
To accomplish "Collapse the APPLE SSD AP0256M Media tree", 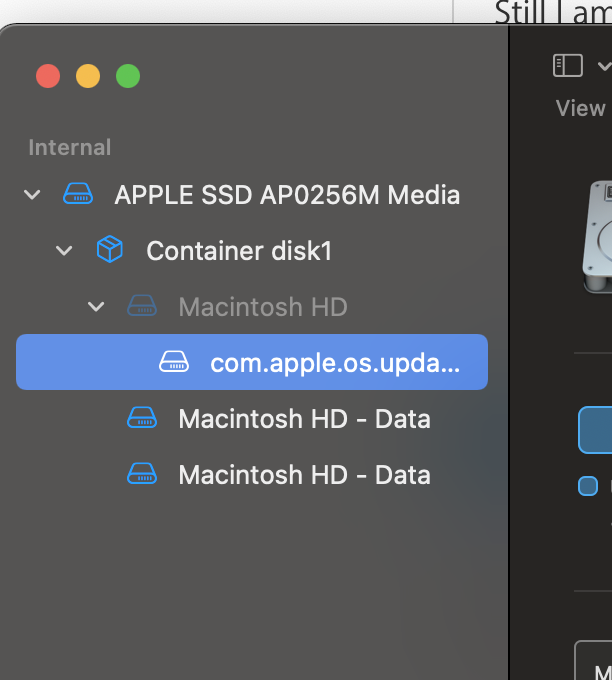I will pyautogui.click(x=33, y=194).
